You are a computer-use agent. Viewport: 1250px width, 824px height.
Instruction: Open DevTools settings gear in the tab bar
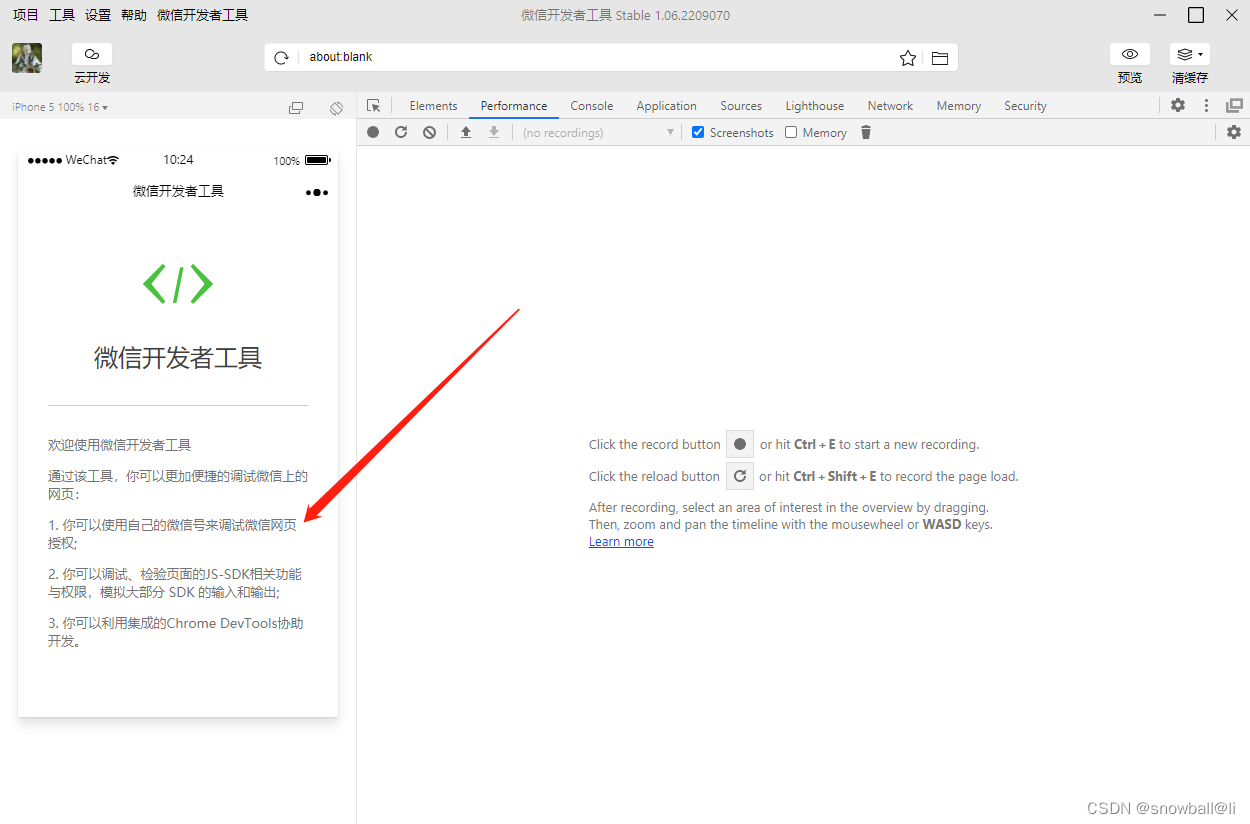[x=1178, y=105]
